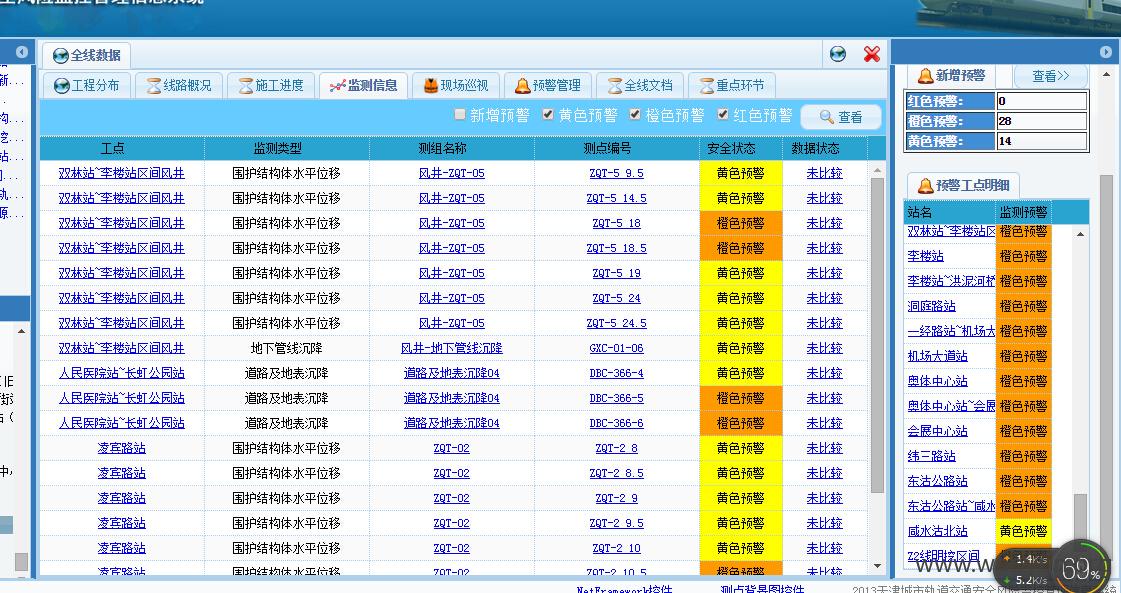This screenshot has height=593, width=1121.
Task: Switch to 线路概况 tab
Action: [x=179, y=86]
